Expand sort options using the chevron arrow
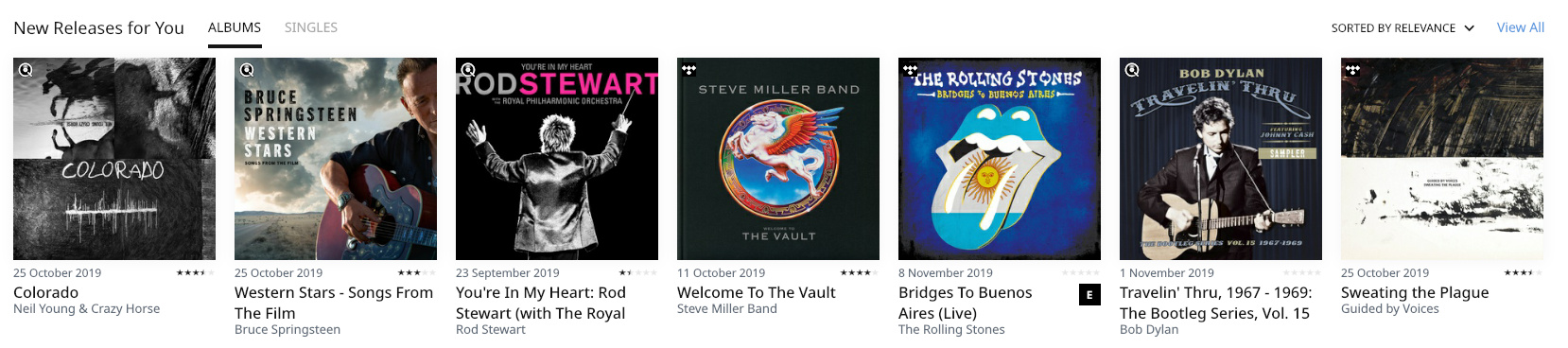Screen dimensions: 1568x348 pos(1469,28)
